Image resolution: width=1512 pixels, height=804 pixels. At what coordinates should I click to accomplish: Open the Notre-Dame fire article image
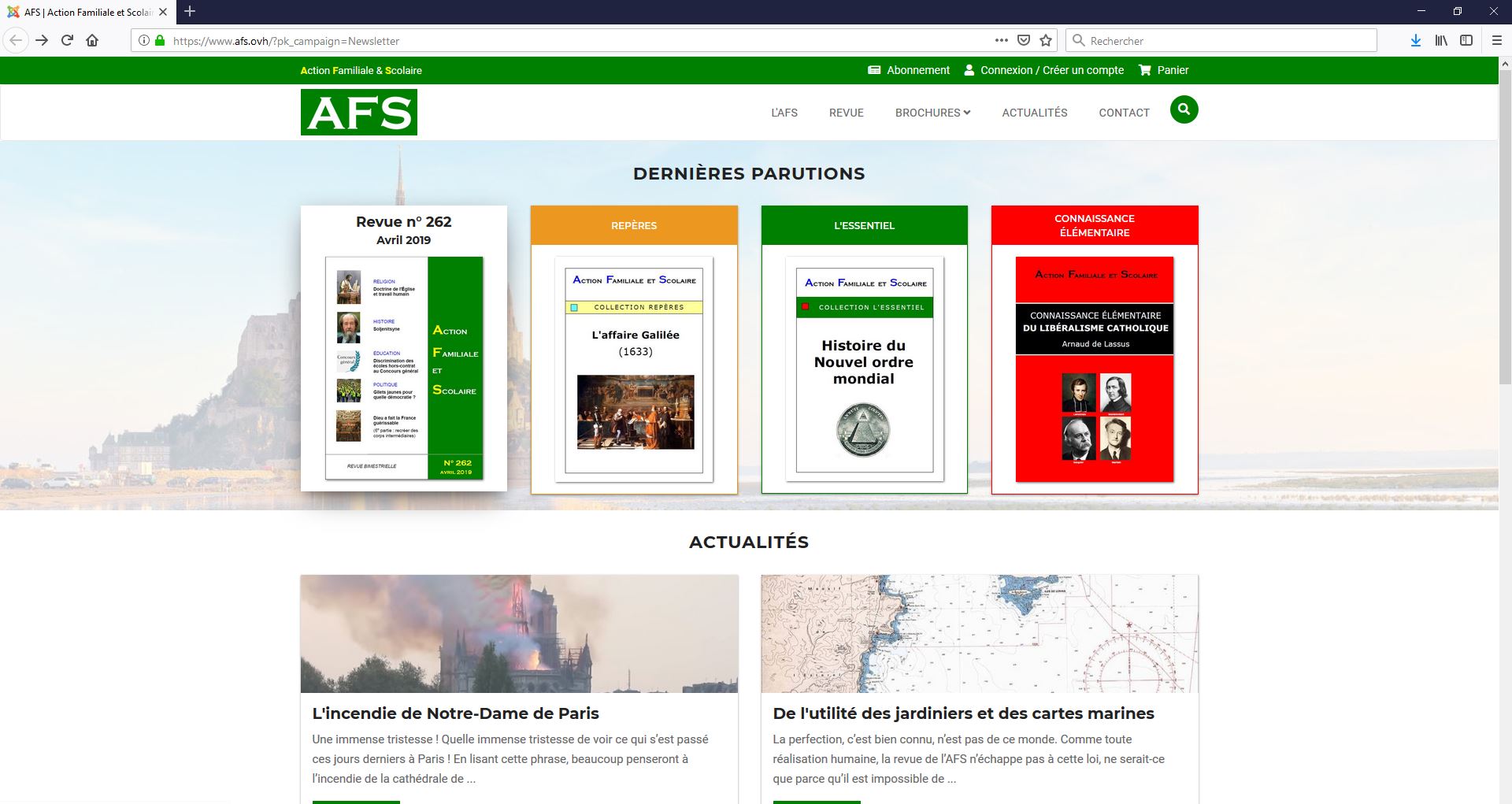tap(520, 634)
